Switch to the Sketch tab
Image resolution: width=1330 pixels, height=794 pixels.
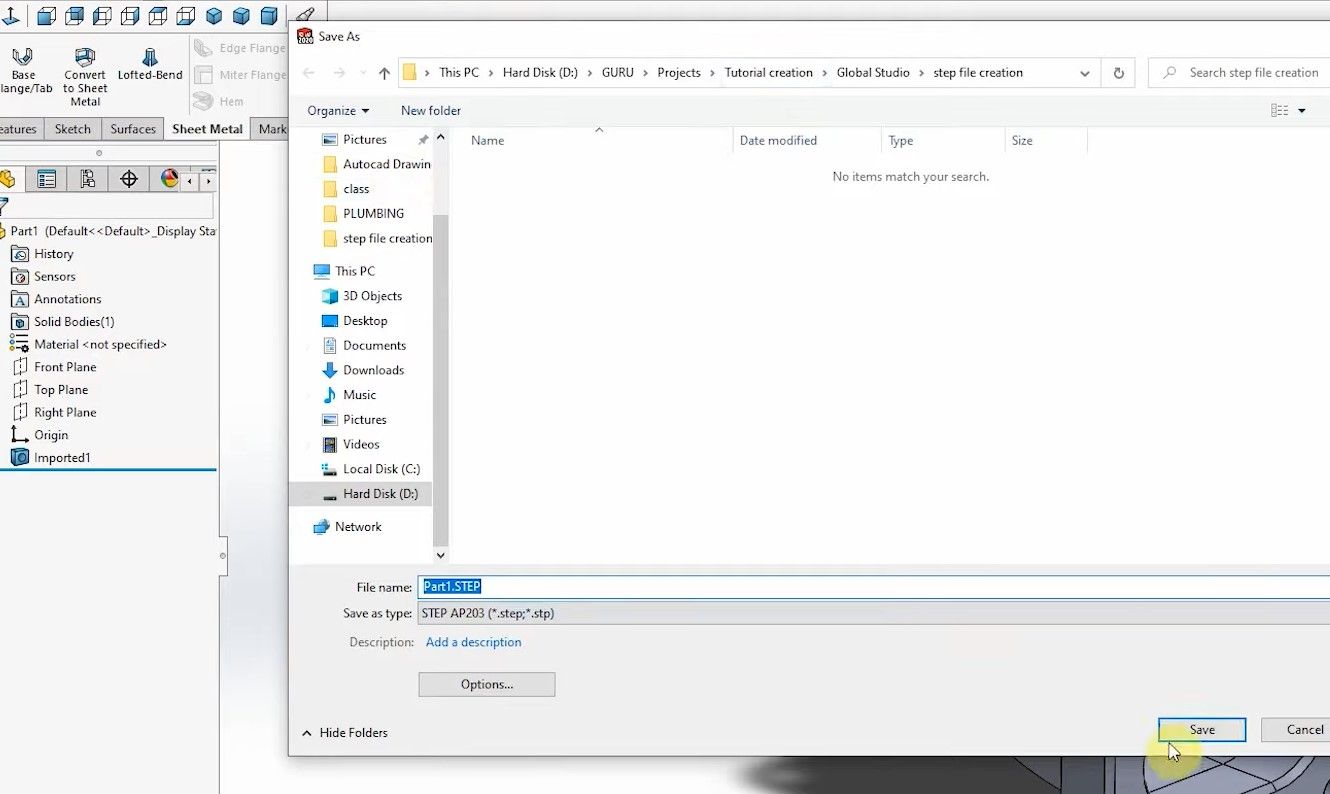[x=72, y=129]
